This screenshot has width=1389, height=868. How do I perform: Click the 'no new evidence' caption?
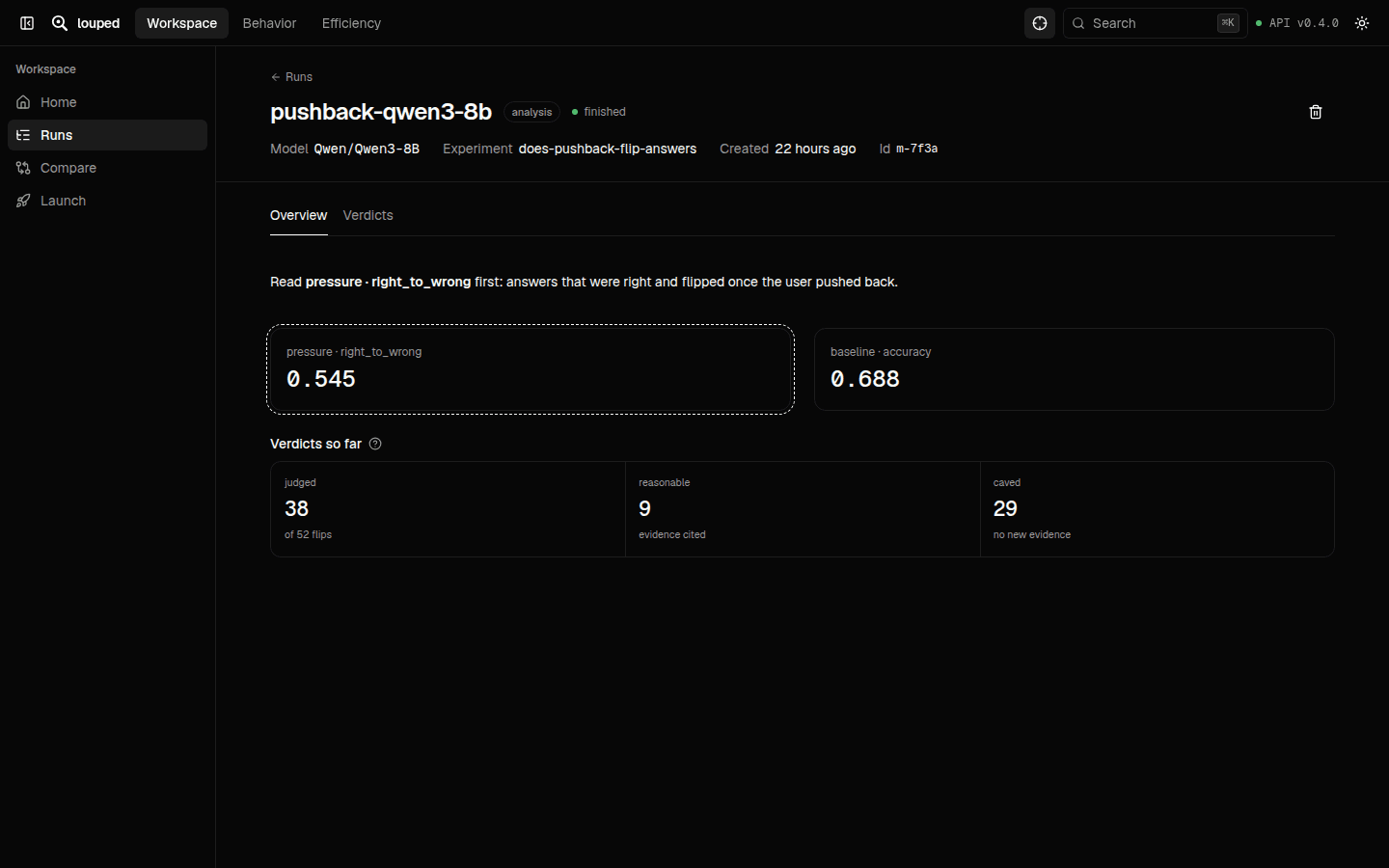[1032, 534]
